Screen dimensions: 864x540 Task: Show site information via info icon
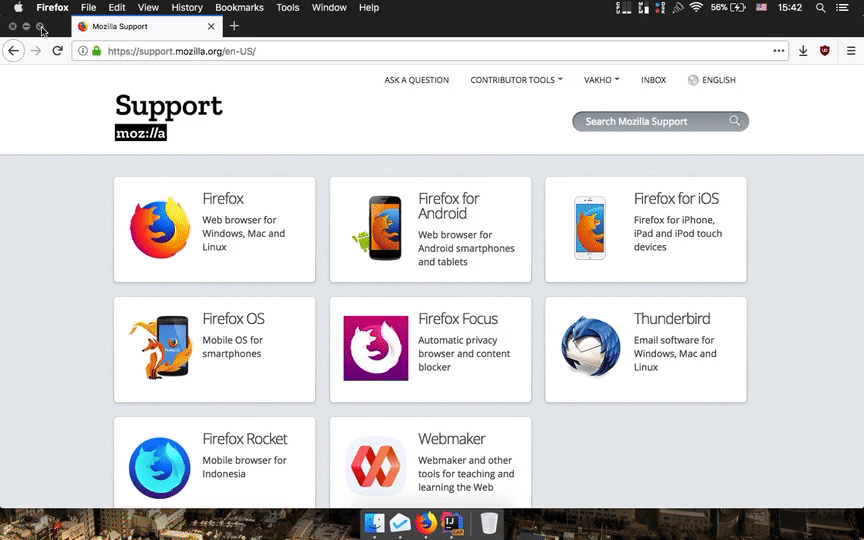click(x=83, y=51)
